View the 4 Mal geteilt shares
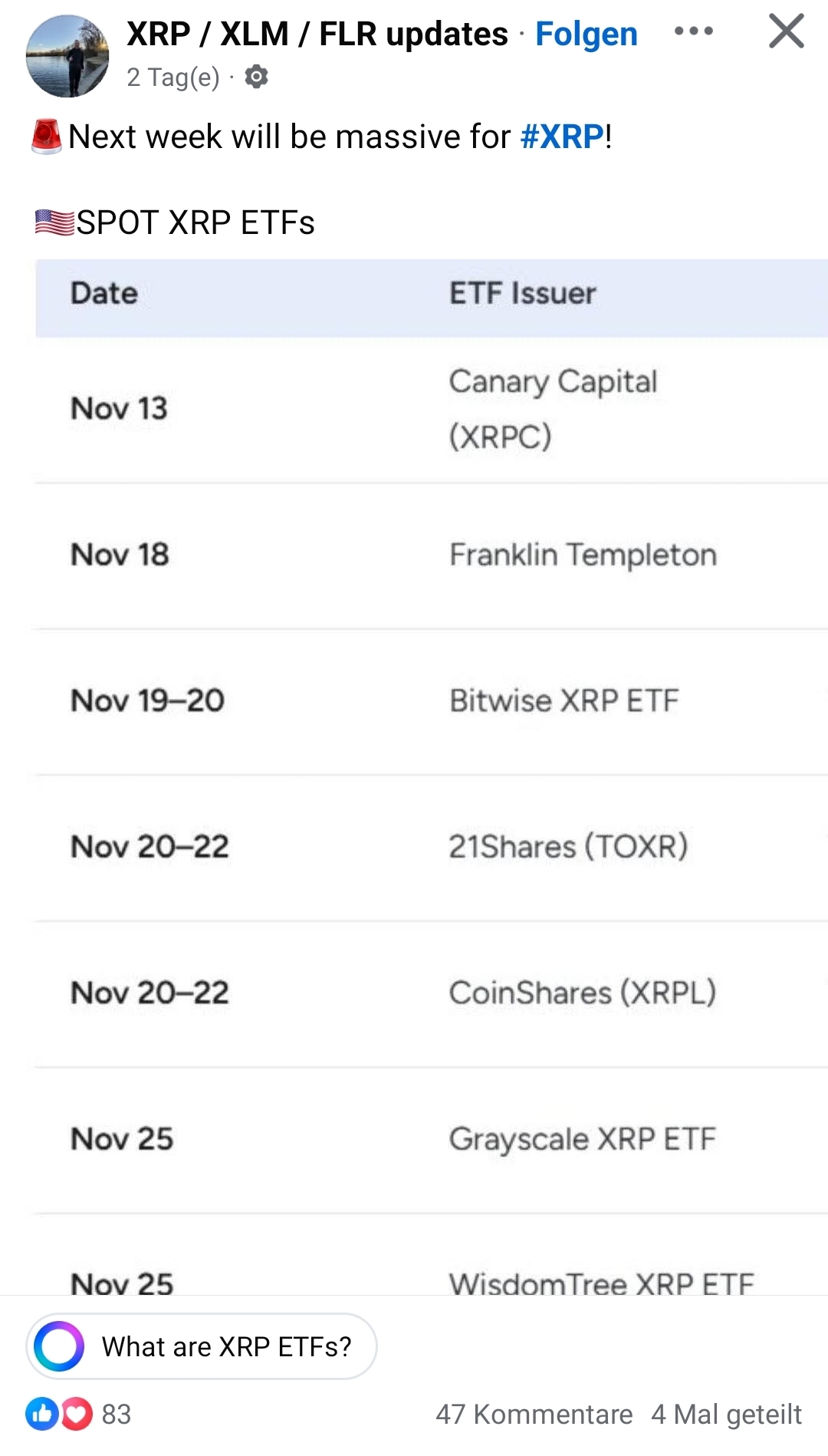This screenshot has height=1456, width=828. point(726,1414)
